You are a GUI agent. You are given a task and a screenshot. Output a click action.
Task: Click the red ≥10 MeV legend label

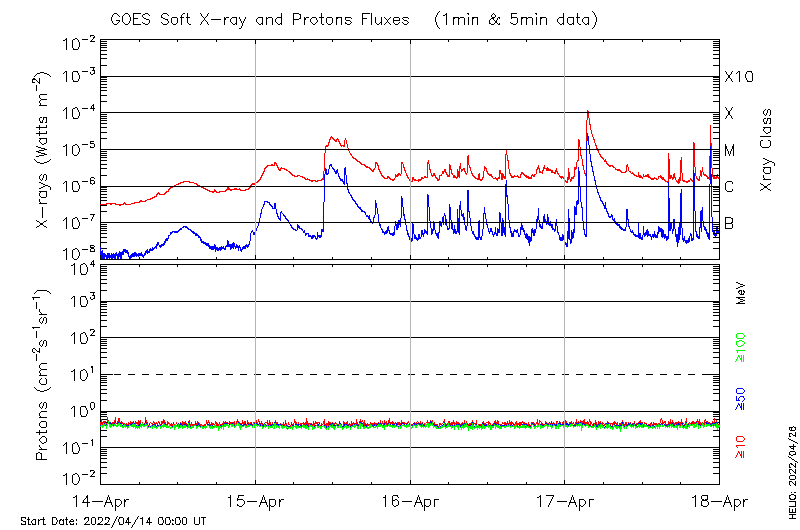pos(741,446)
